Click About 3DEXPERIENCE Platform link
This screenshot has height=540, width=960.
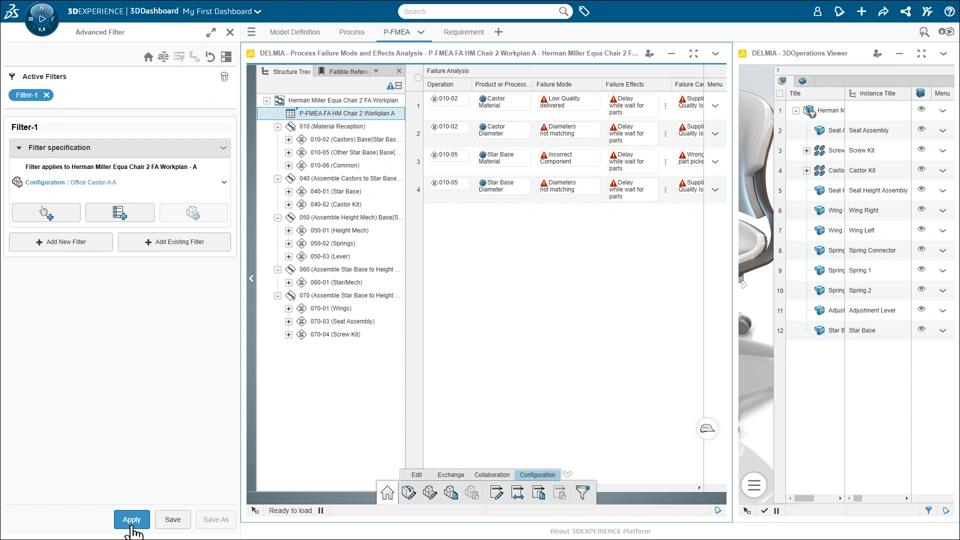(x=600, y=531)
